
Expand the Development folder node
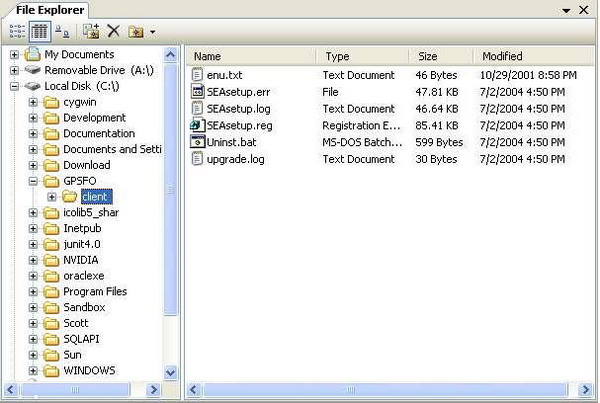[x=33, y=118]
